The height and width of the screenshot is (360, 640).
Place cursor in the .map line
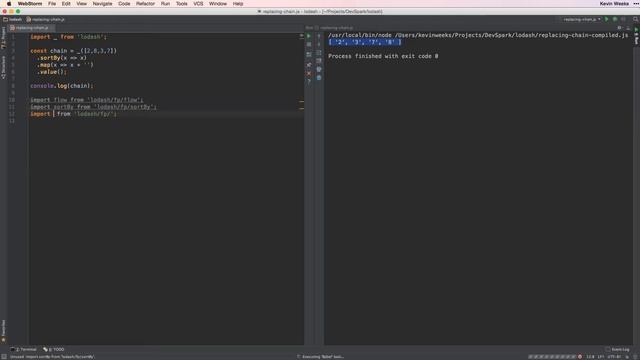pos(65,65)
